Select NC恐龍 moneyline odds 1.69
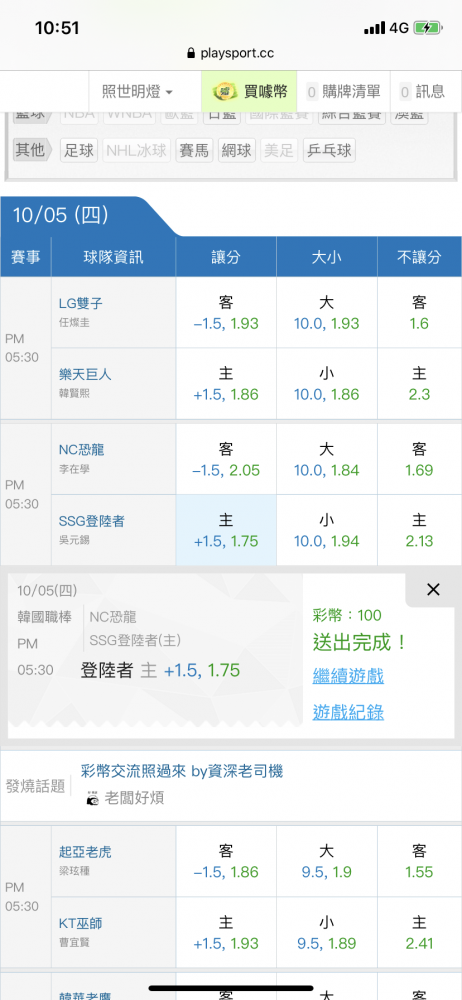Viewport: 462px width, 1000px height. pos(419,459)
